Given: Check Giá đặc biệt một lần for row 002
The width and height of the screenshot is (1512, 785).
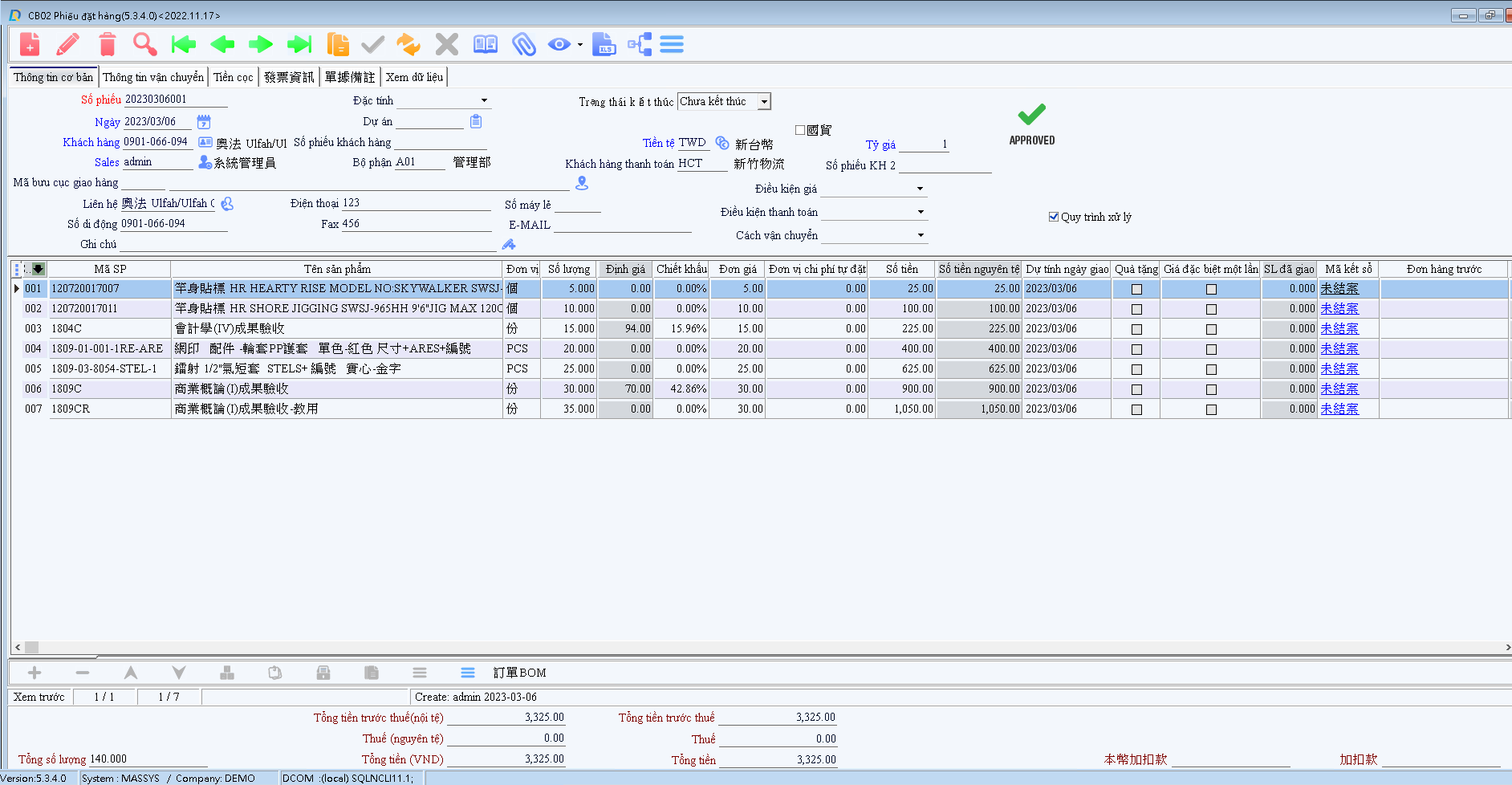Looking at the screenshot, I should point(1211,309).
